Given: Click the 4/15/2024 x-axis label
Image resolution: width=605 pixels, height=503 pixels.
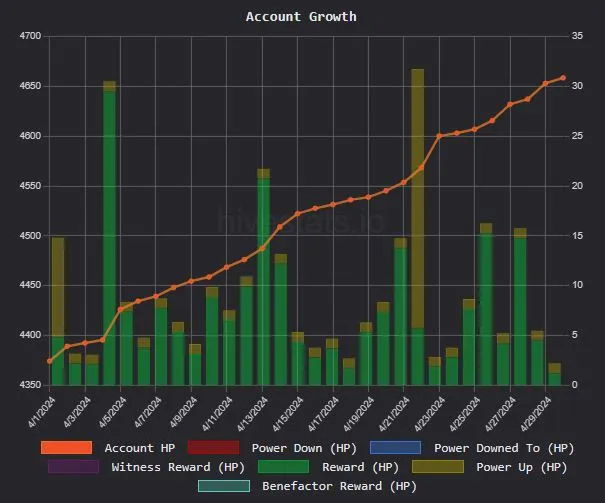Looking at the screenshot, I should (x=288, y=414).
